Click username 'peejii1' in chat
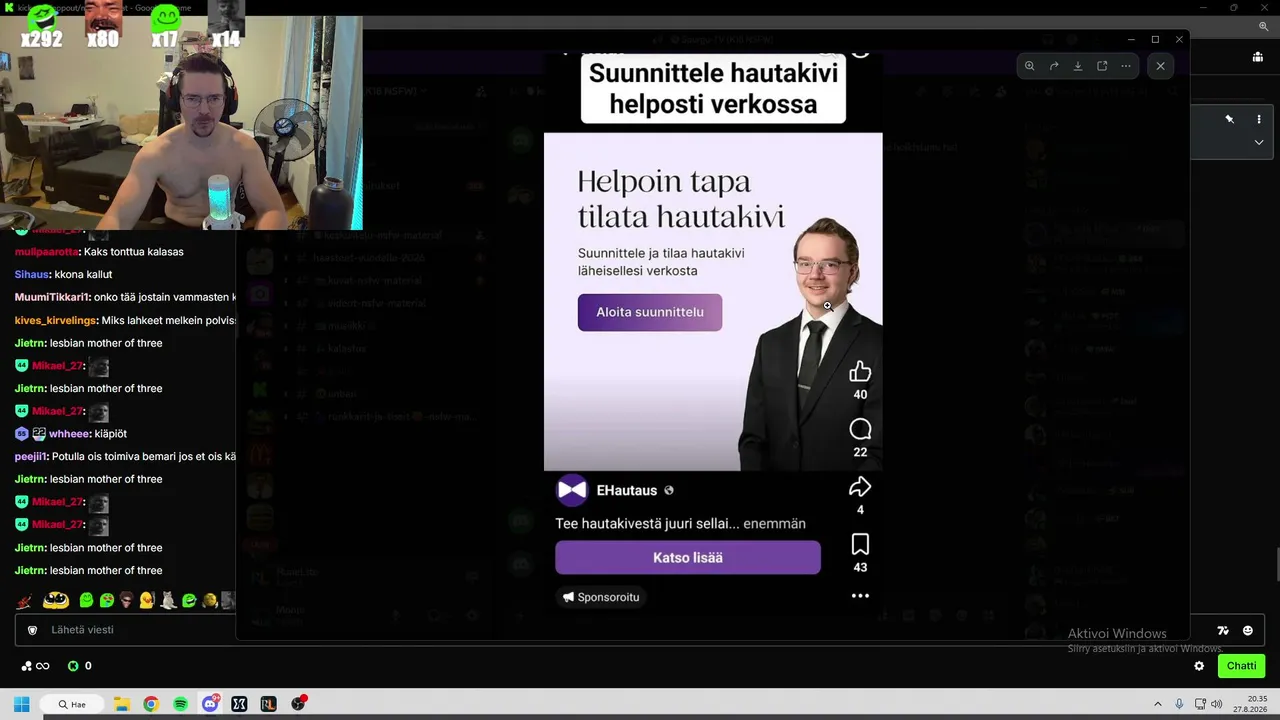Screen dimensions: 1280x720 [31, 457]
